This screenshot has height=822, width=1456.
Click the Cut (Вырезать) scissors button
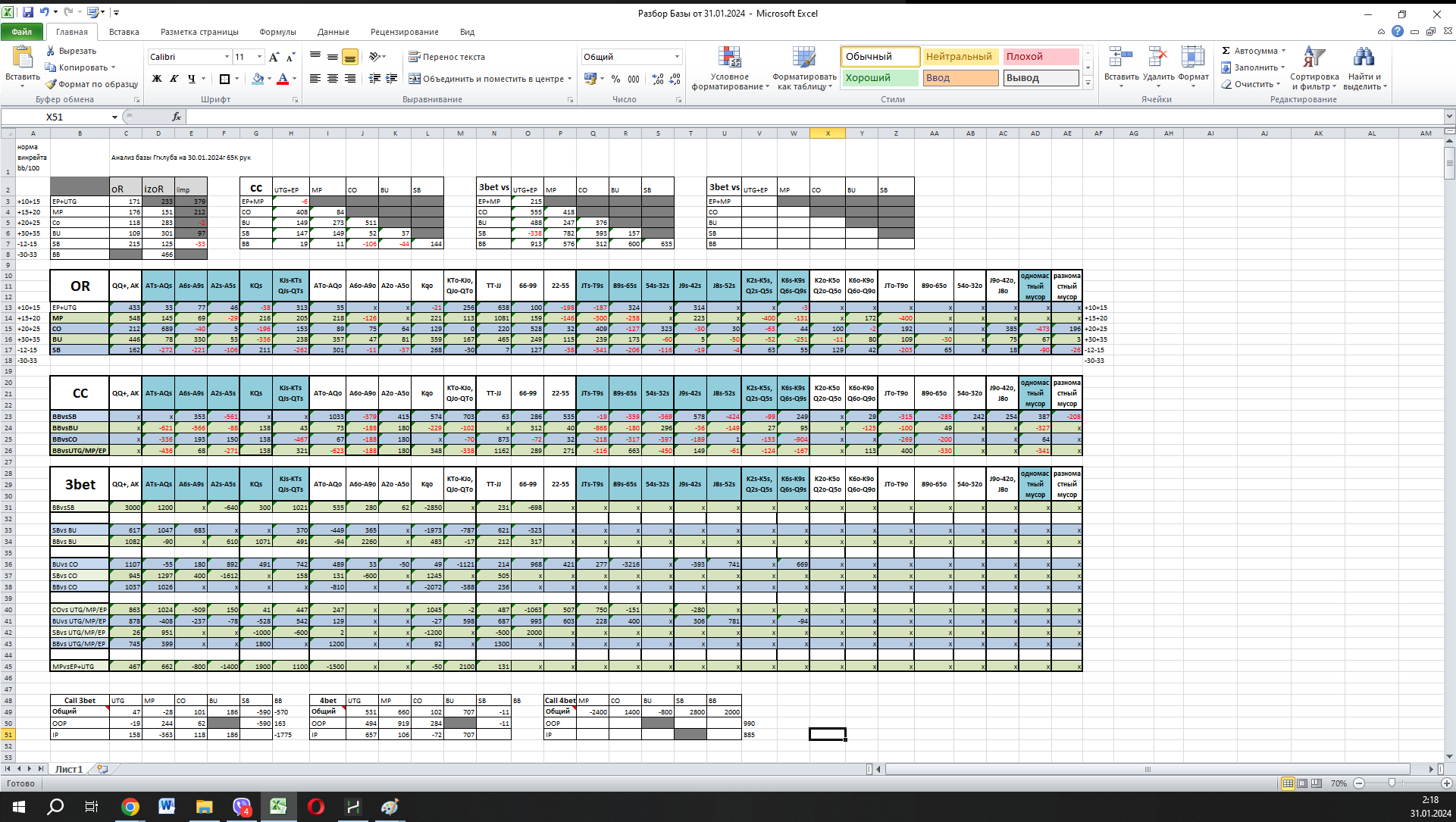[x=71, y=51]
